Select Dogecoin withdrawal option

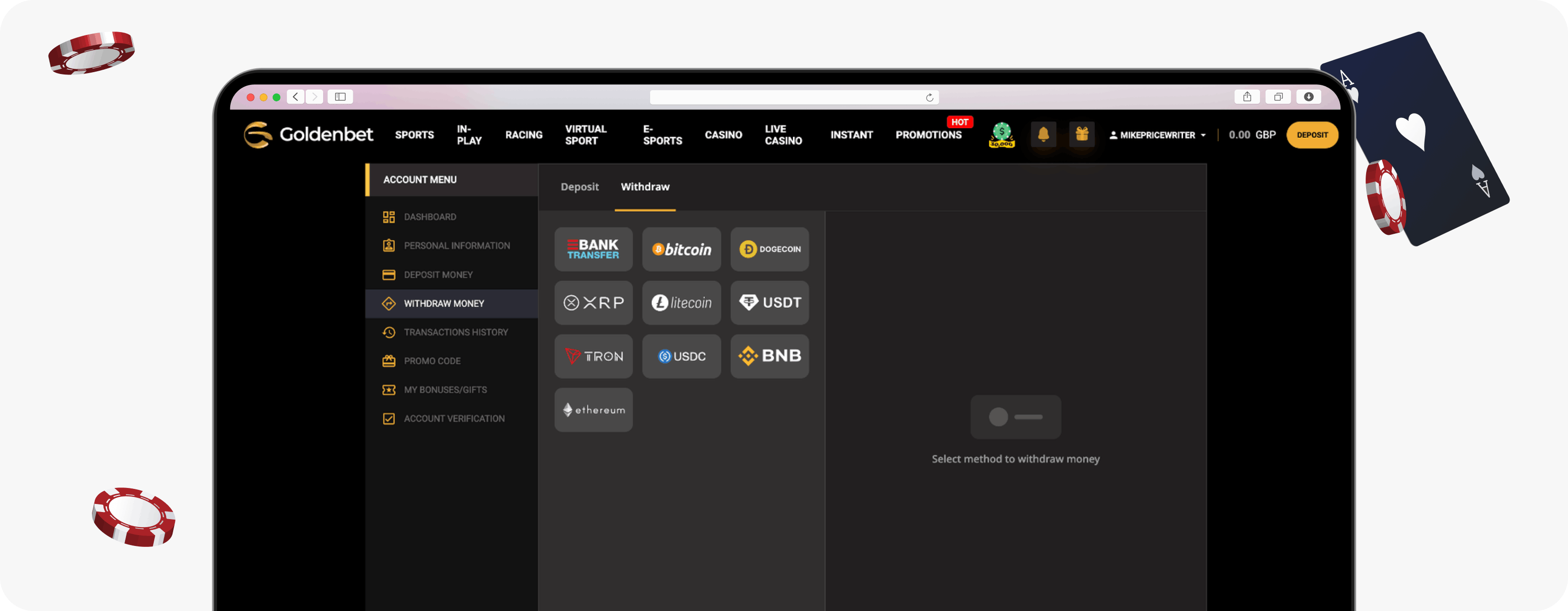(x=769, y=249)
